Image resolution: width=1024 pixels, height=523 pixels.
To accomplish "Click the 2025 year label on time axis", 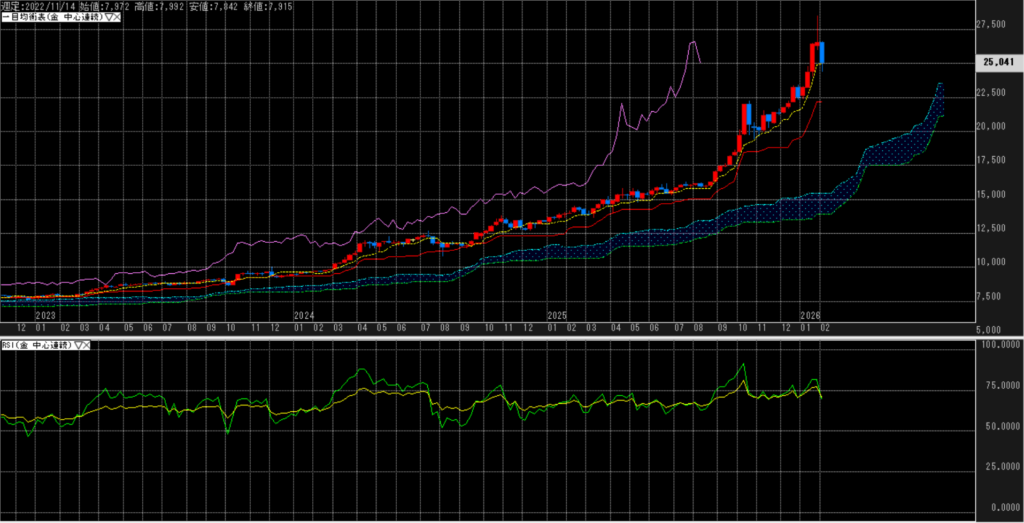I will click(558, 315).
